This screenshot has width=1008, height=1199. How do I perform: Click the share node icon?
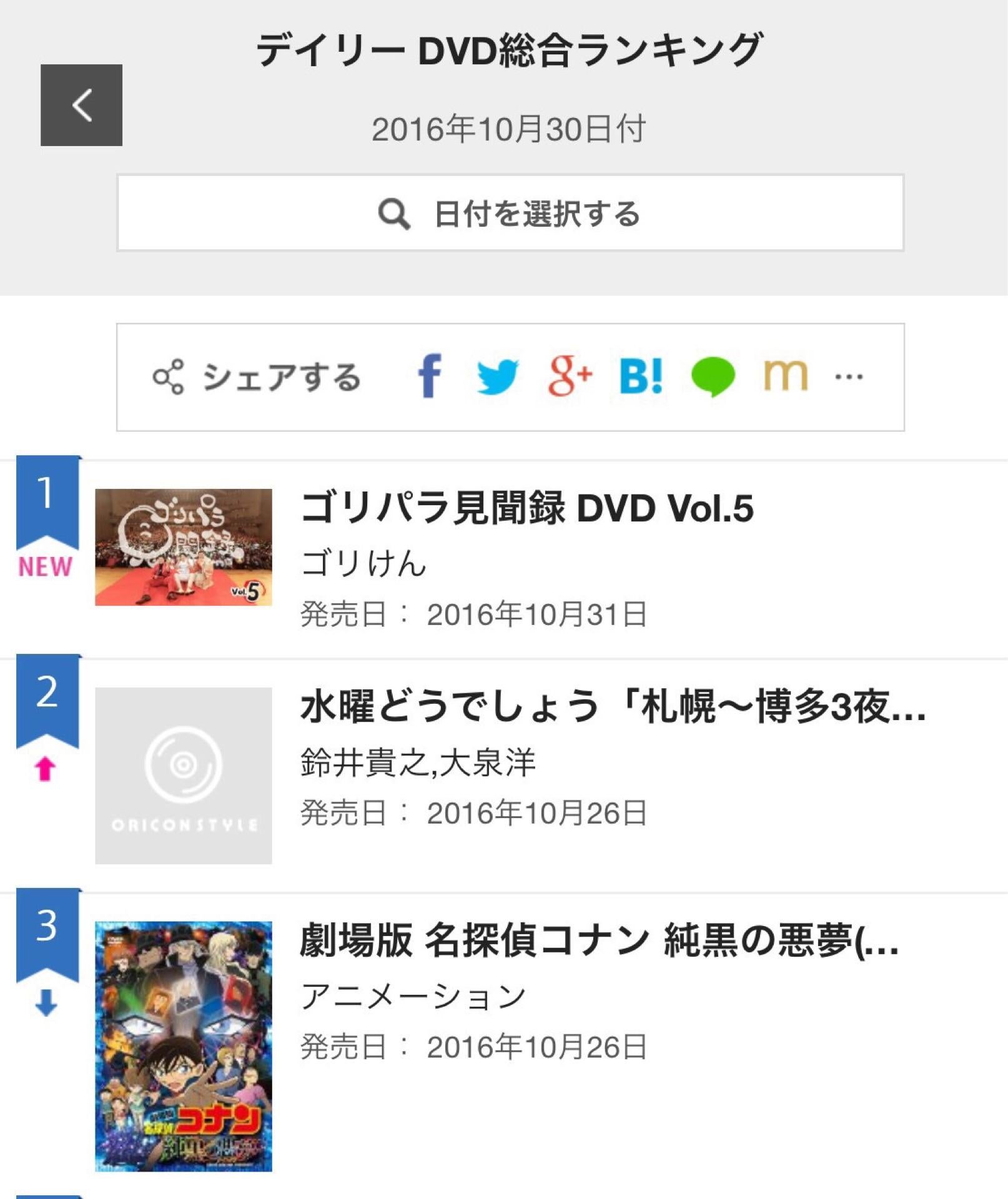[x=168, y=377]
